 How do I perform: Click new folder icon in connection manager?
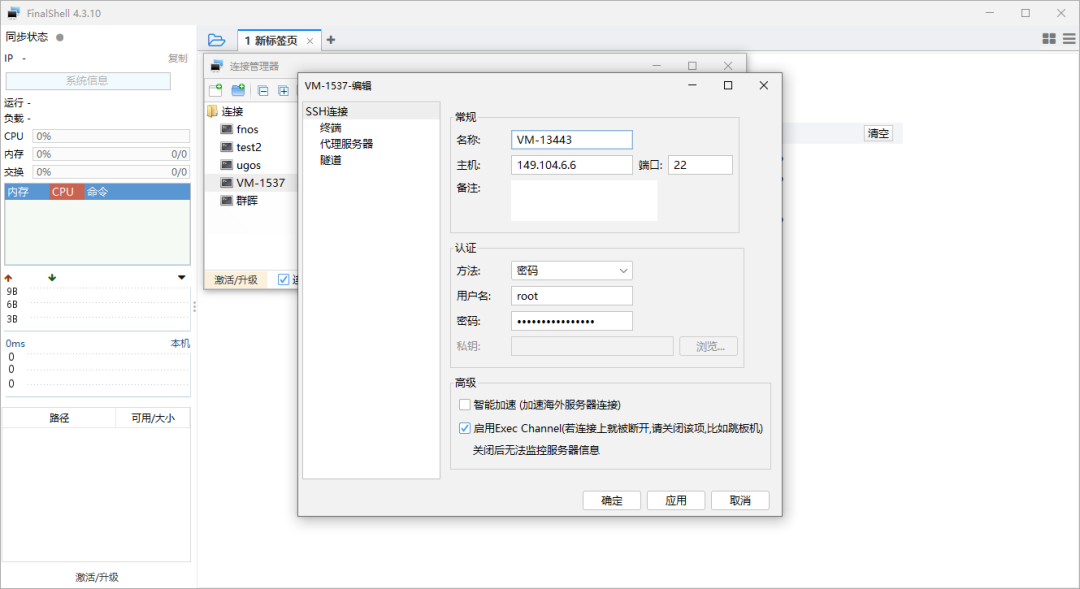238,90
